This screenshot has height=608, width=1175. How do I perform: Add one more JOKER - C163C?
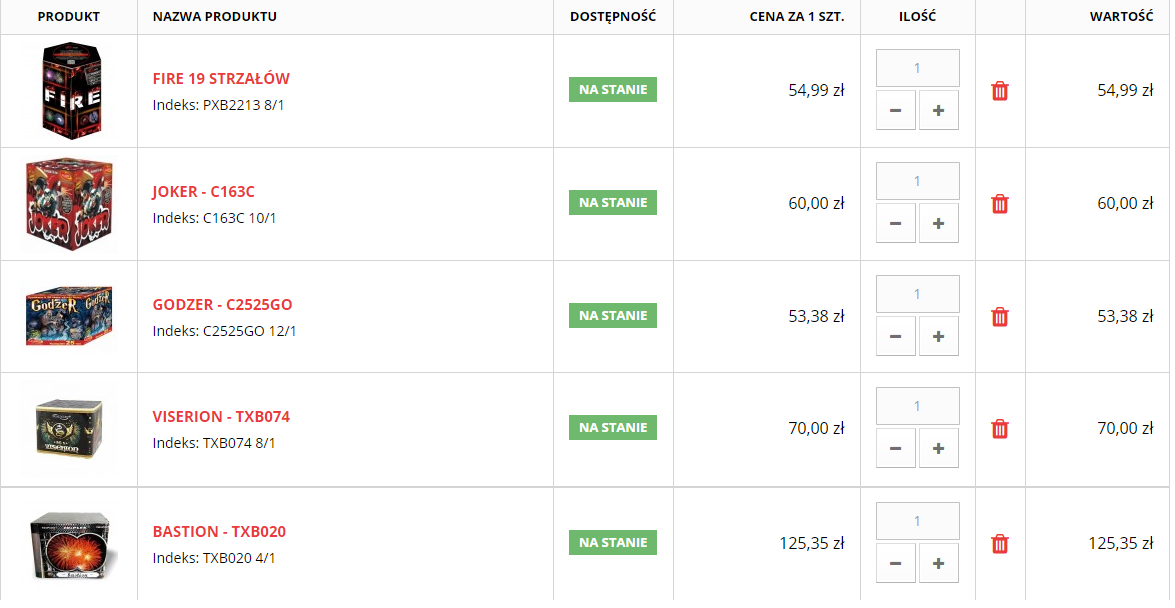coord(939,223)
